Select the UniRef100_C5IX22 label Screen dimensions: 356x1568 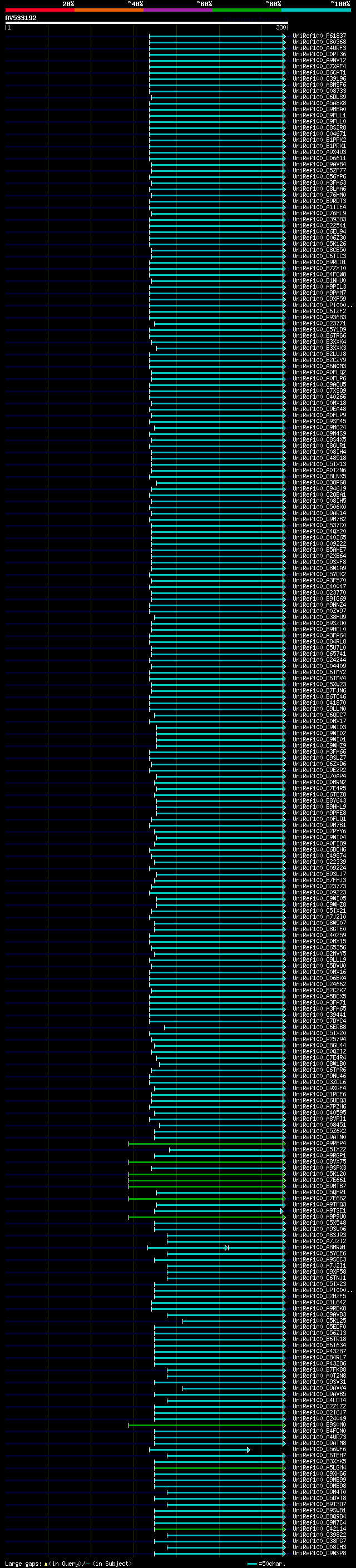(319, 1149)
